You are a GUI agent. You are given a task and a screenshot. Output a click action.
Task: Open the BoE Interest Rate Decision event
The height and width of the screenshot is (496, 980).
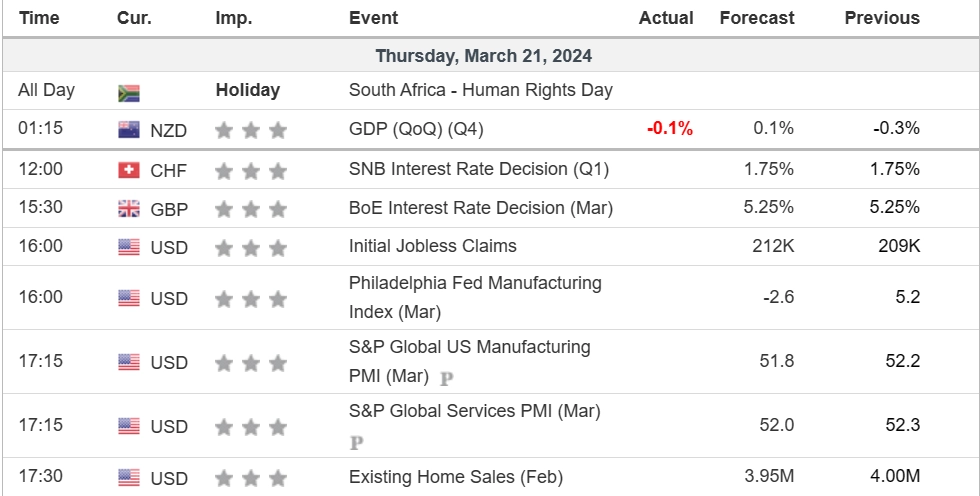480,208
